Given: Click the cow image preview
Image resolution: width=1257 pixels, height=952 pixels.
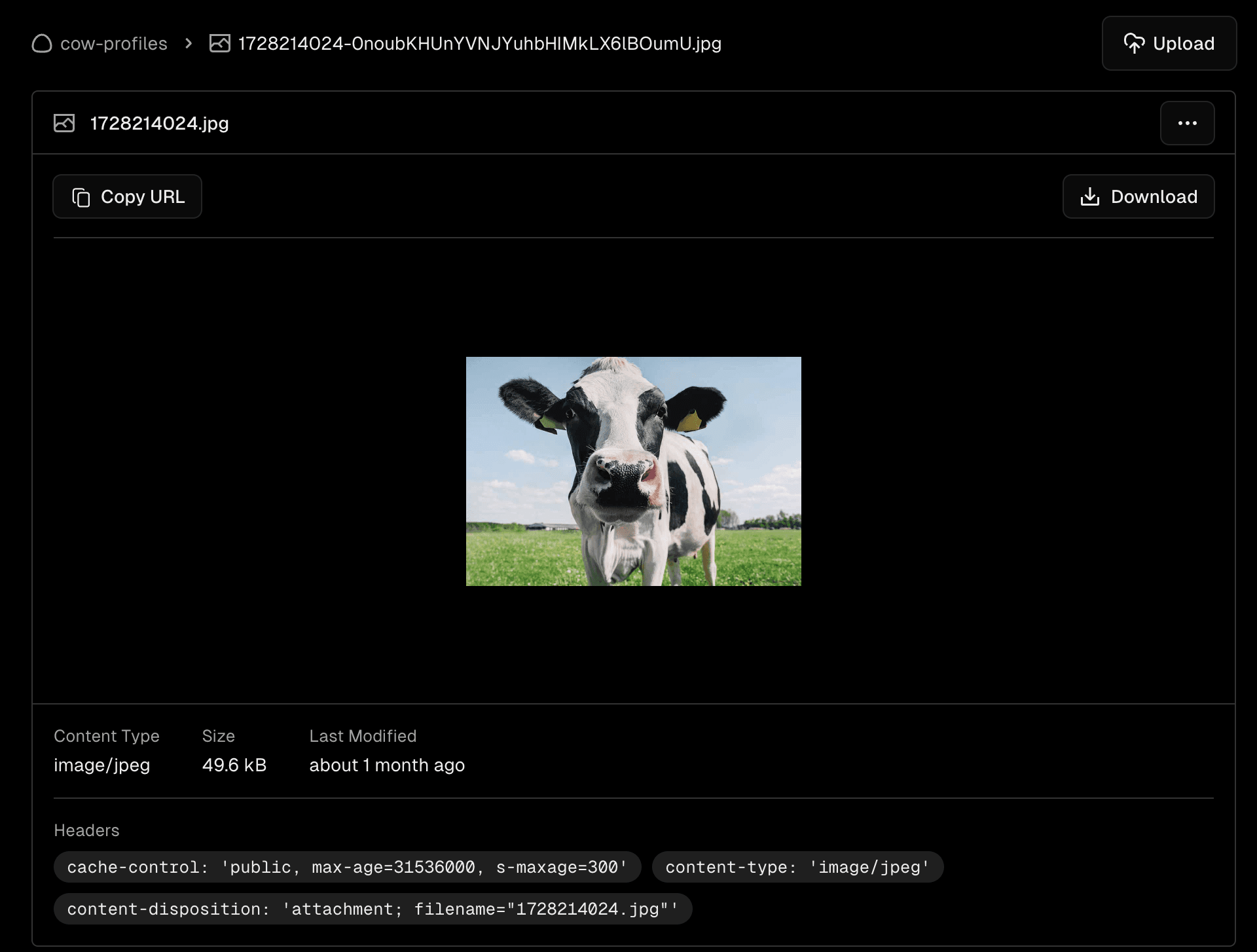Looking at the screenshot, I should click(633, 471).
